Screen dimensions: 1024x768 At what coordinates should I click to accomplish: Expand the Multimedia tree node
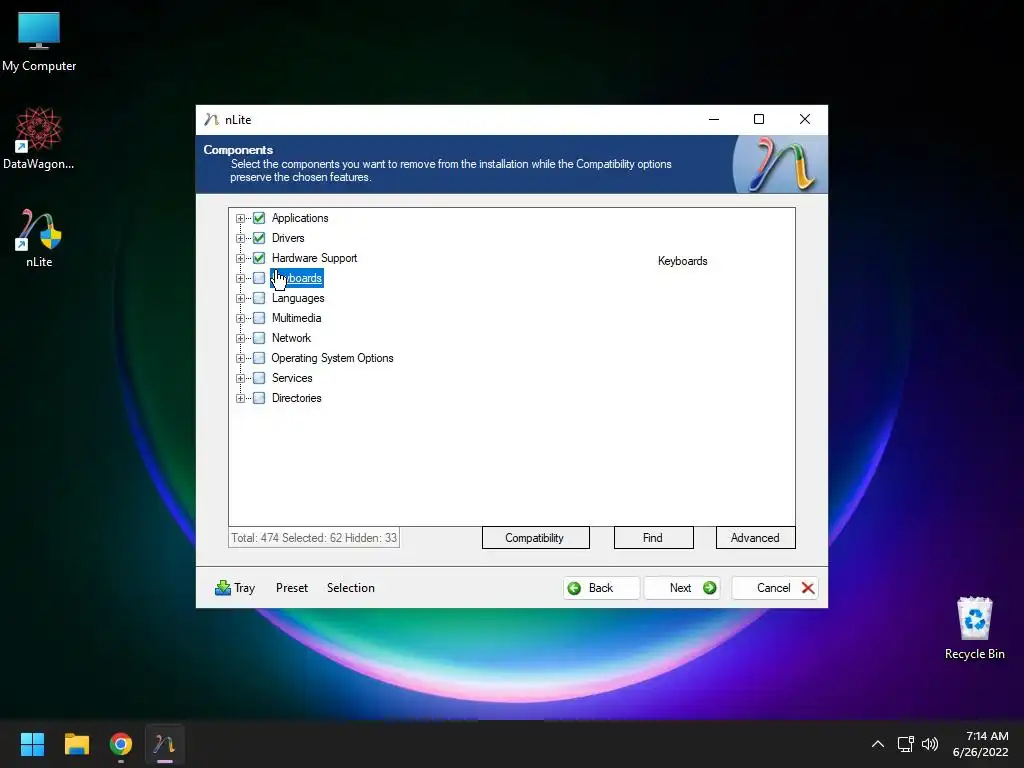point(240,318)
